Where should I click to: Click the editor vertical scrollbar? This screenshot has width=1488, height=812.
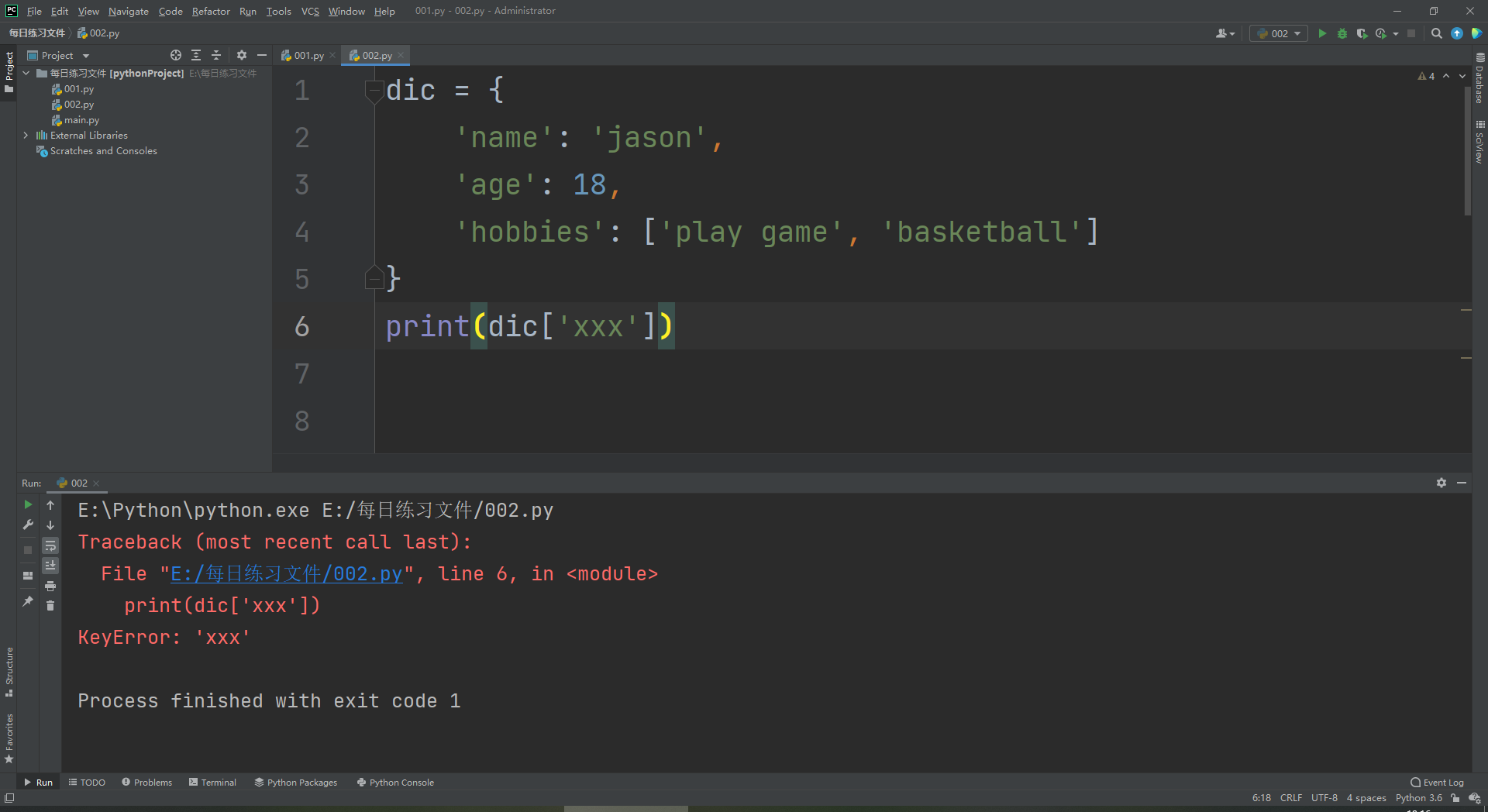tap(1468, 151)
